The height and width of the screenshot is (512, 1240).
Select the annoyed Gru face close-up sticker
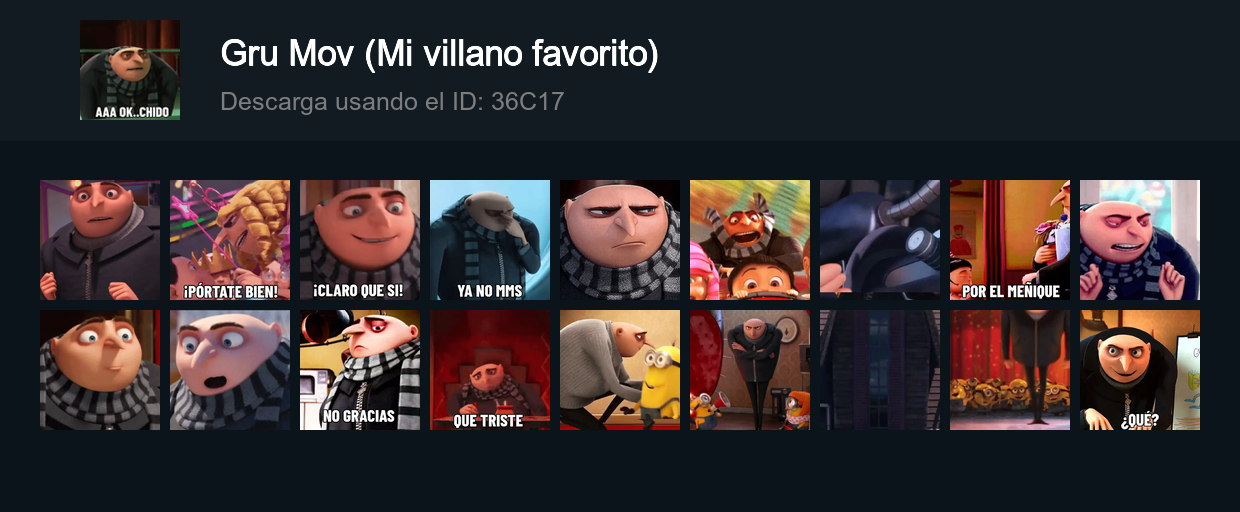[620, 240]
